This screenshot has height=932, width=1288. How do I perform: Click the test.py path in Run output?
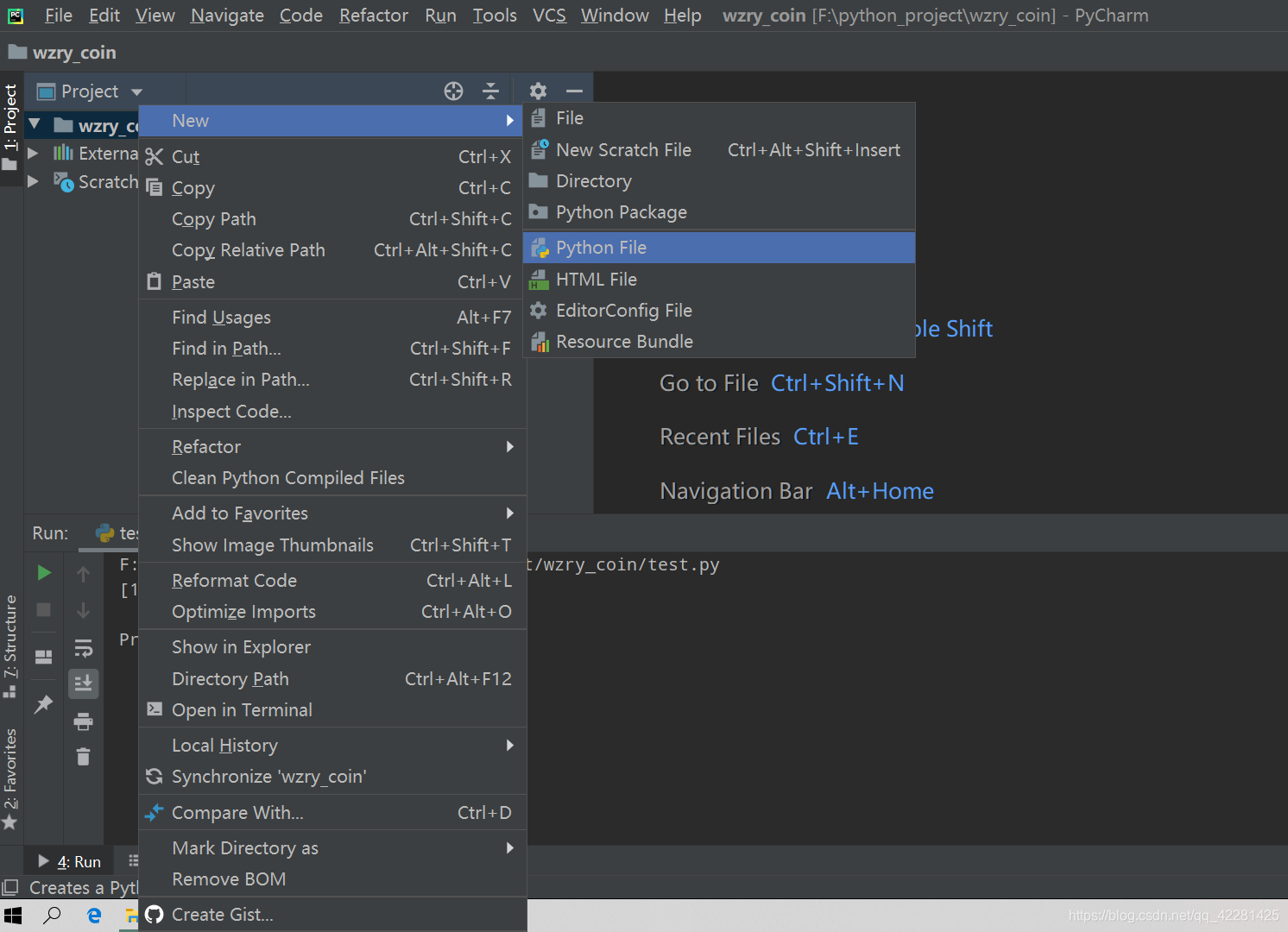click(623, 564)
